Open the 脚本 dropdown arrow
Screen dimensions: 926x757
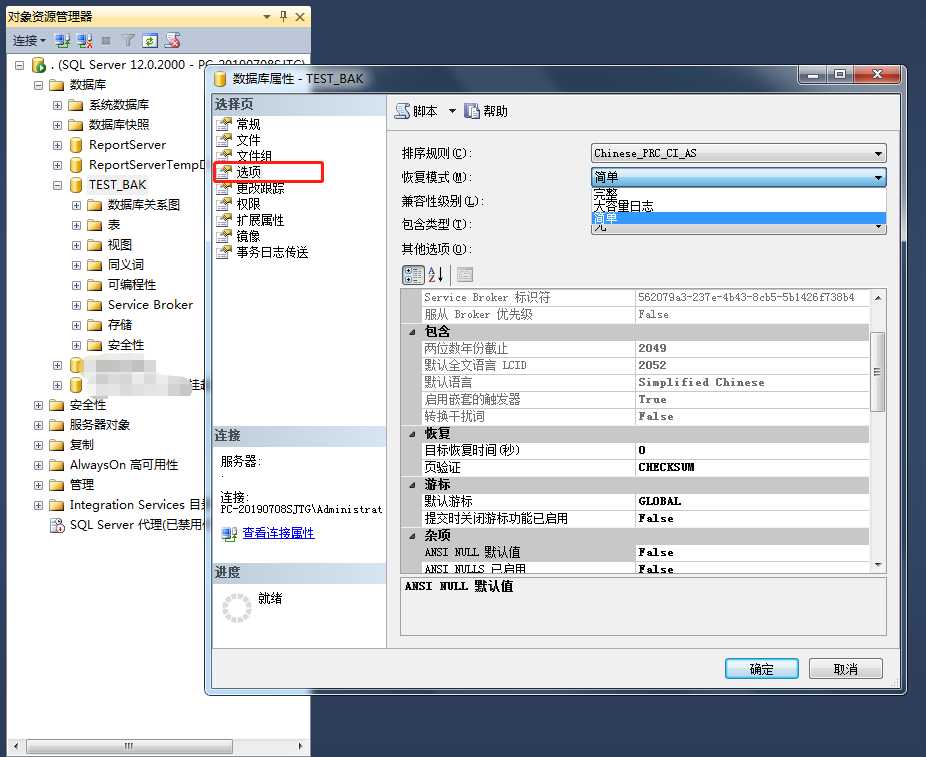(x=452, y=111)
